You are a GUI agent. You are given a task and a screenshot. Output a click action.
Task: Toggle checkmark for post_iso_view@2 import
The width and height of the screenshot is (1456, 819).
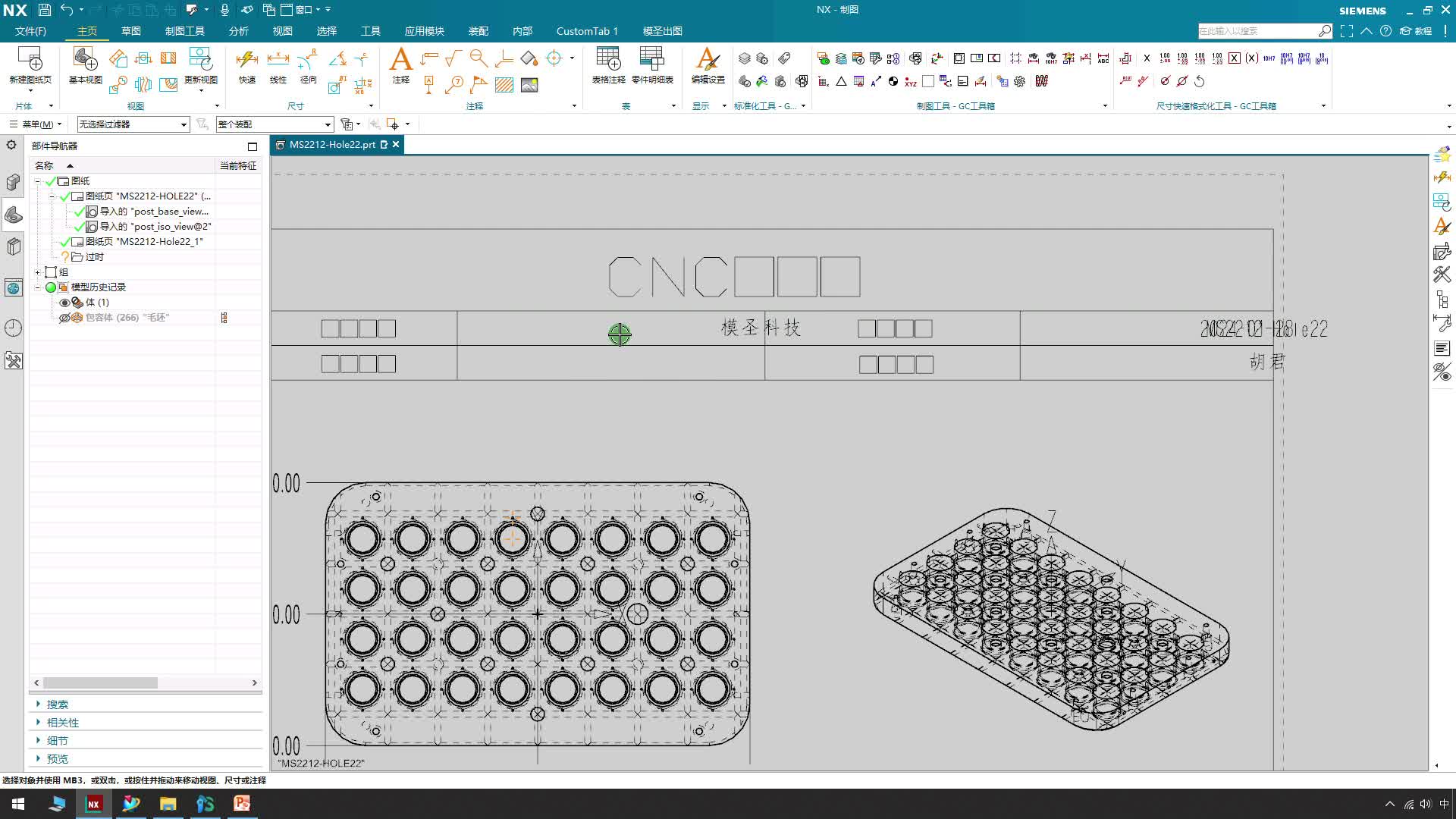pos(79,227)
